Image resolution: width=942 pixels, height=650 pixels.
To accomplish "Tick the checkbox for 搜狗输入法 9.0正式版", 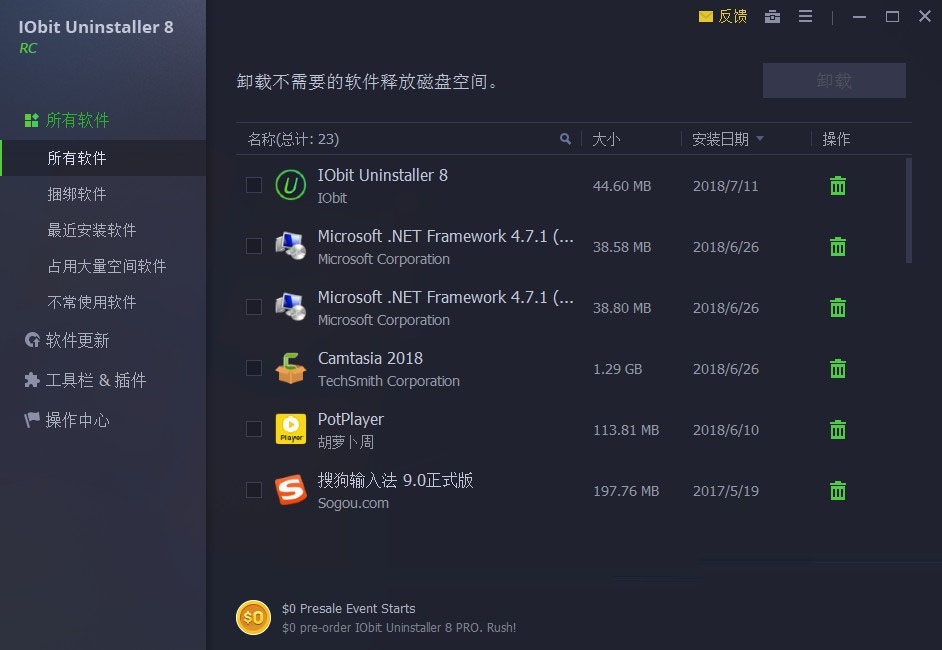I will tap(253, 490).
